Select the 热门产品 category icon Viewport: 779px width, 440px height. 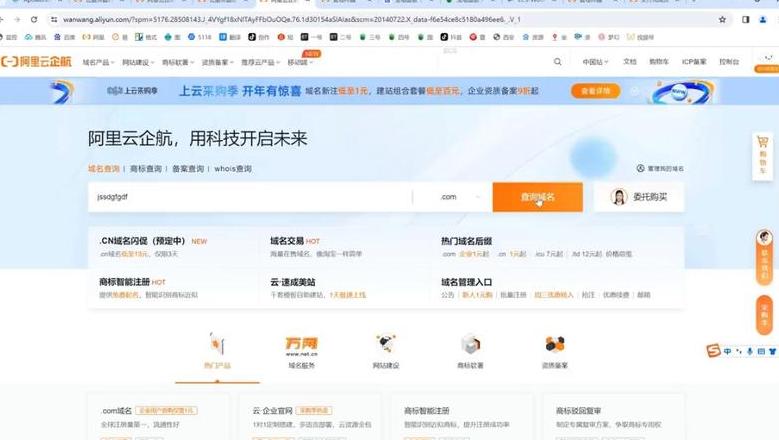[217, 351]
